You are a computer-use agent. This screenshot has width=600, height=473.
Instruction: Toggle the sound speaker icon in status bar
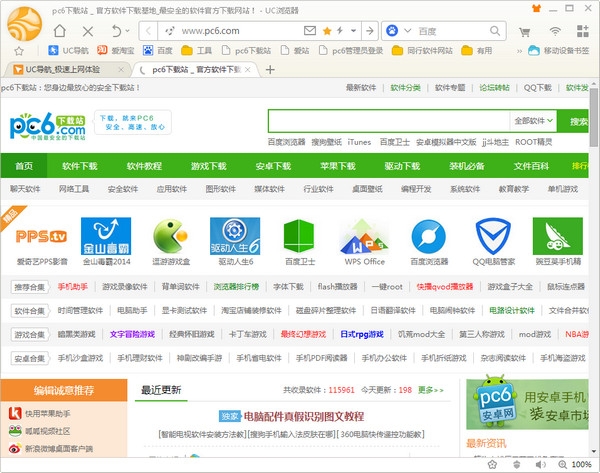tap(540, 465)
